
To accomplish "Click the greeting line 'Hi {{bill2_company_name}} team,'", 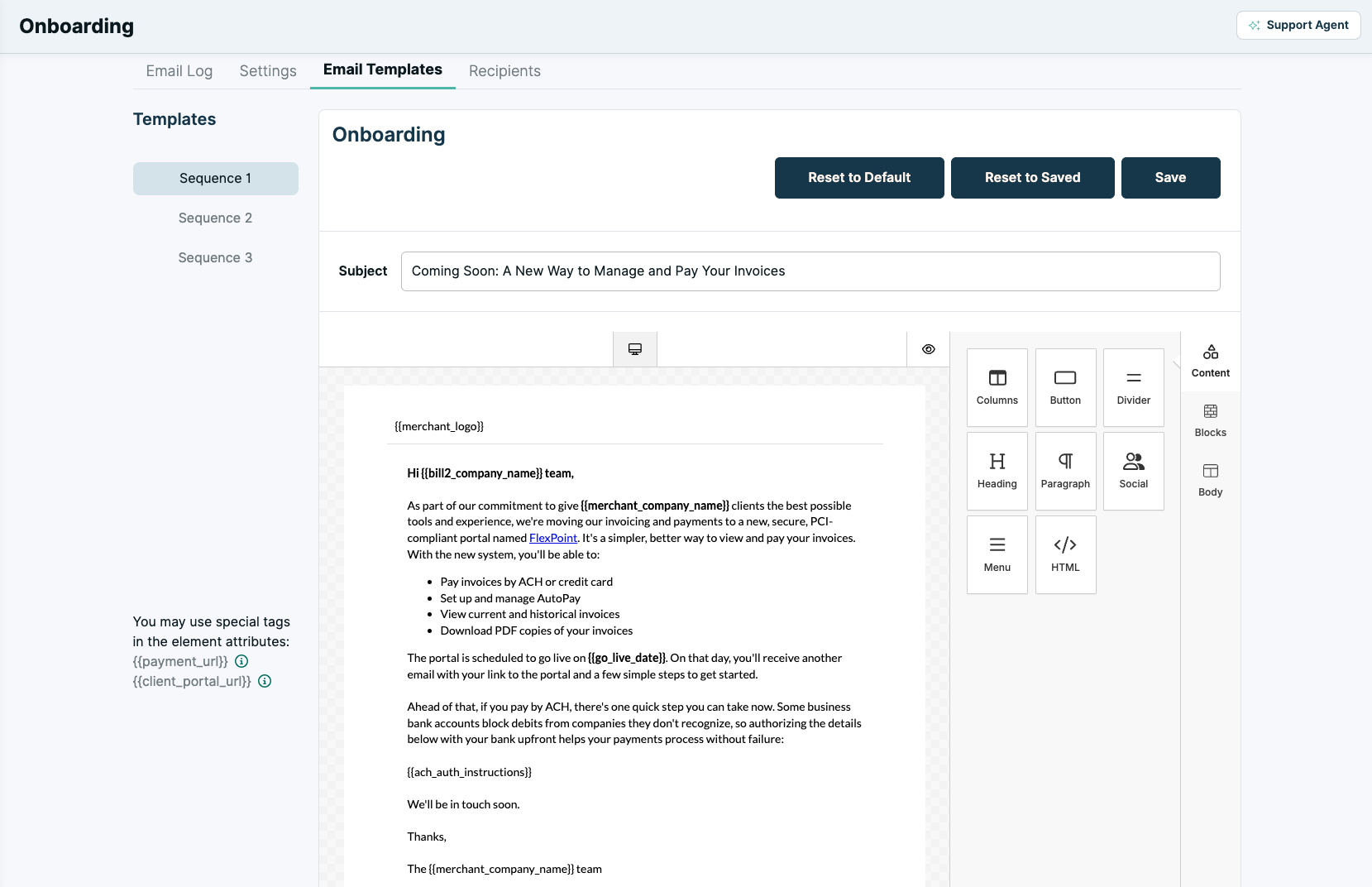I will (x=490, y=473).
